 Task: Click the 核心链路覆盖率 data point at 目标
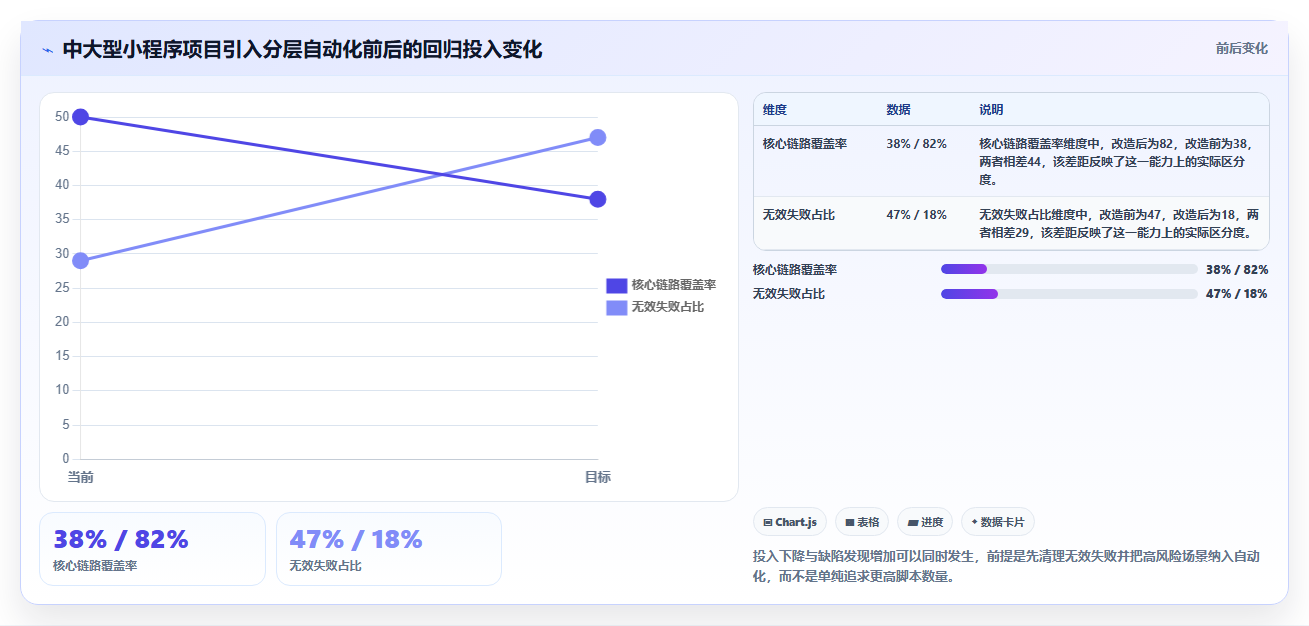597,199
